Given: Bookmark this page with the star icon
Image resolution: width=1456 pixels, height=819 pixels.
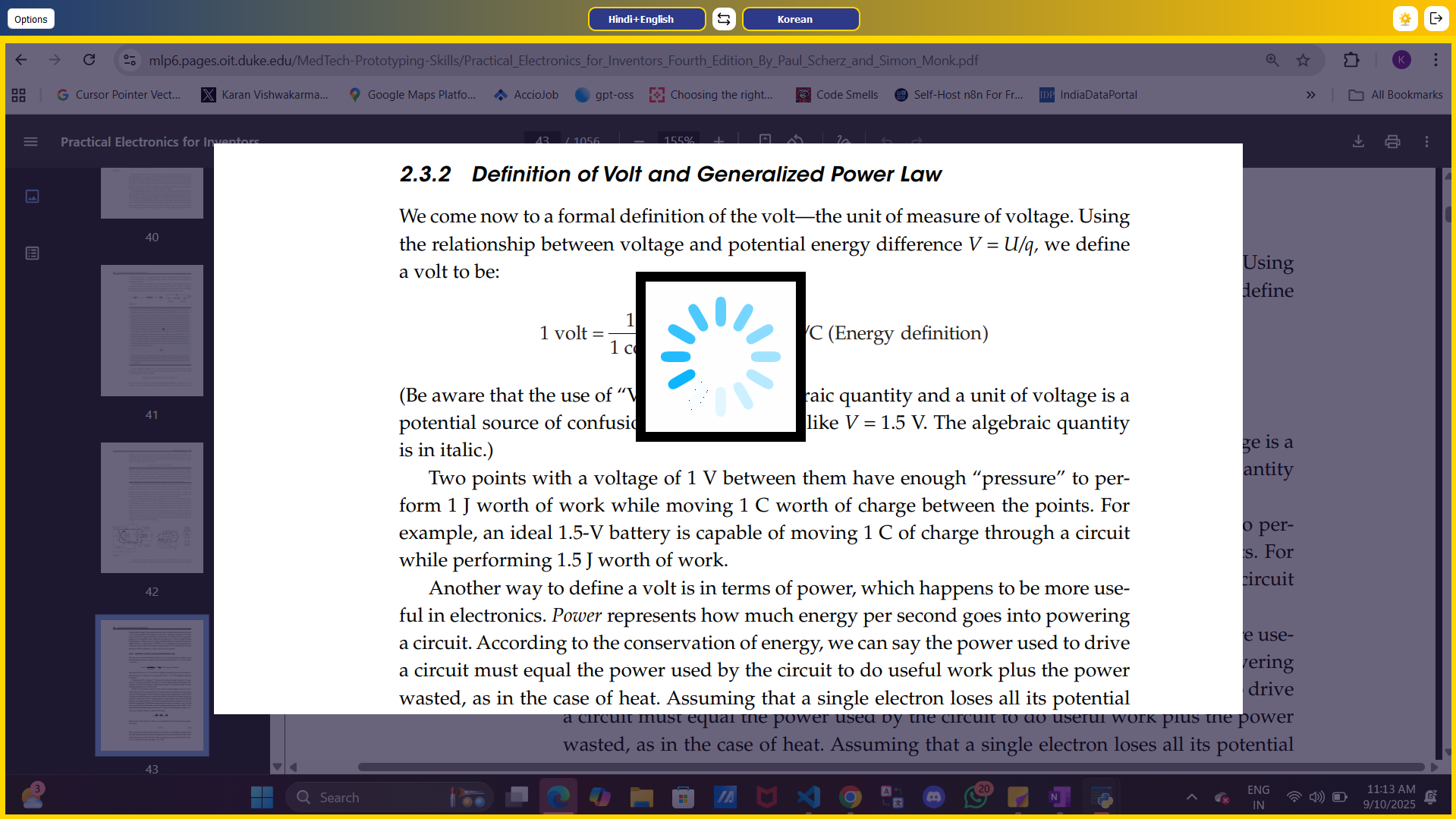Looking at the screenshot, I should tap(1303, 60).
